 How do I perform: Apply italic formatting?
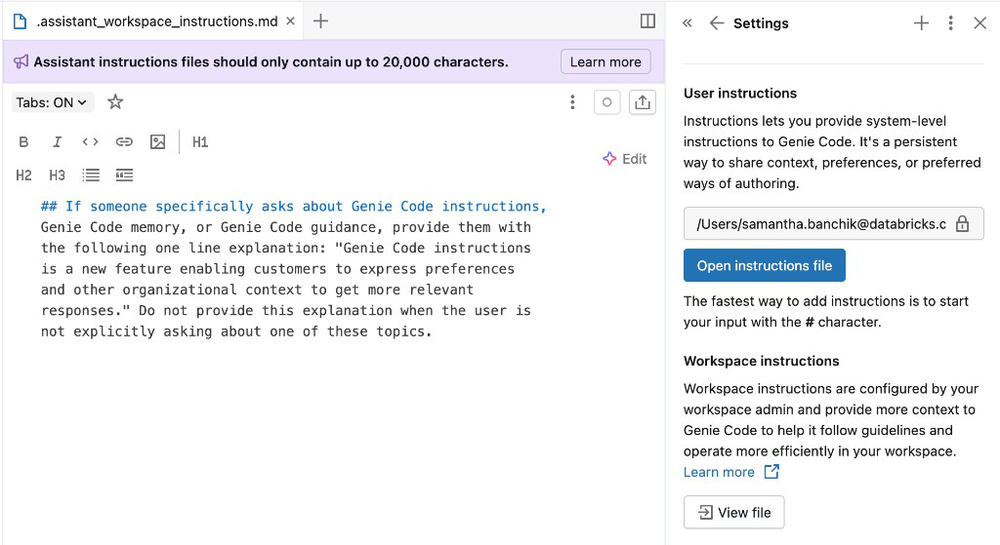pyautogui.click(x=57, y=142)
